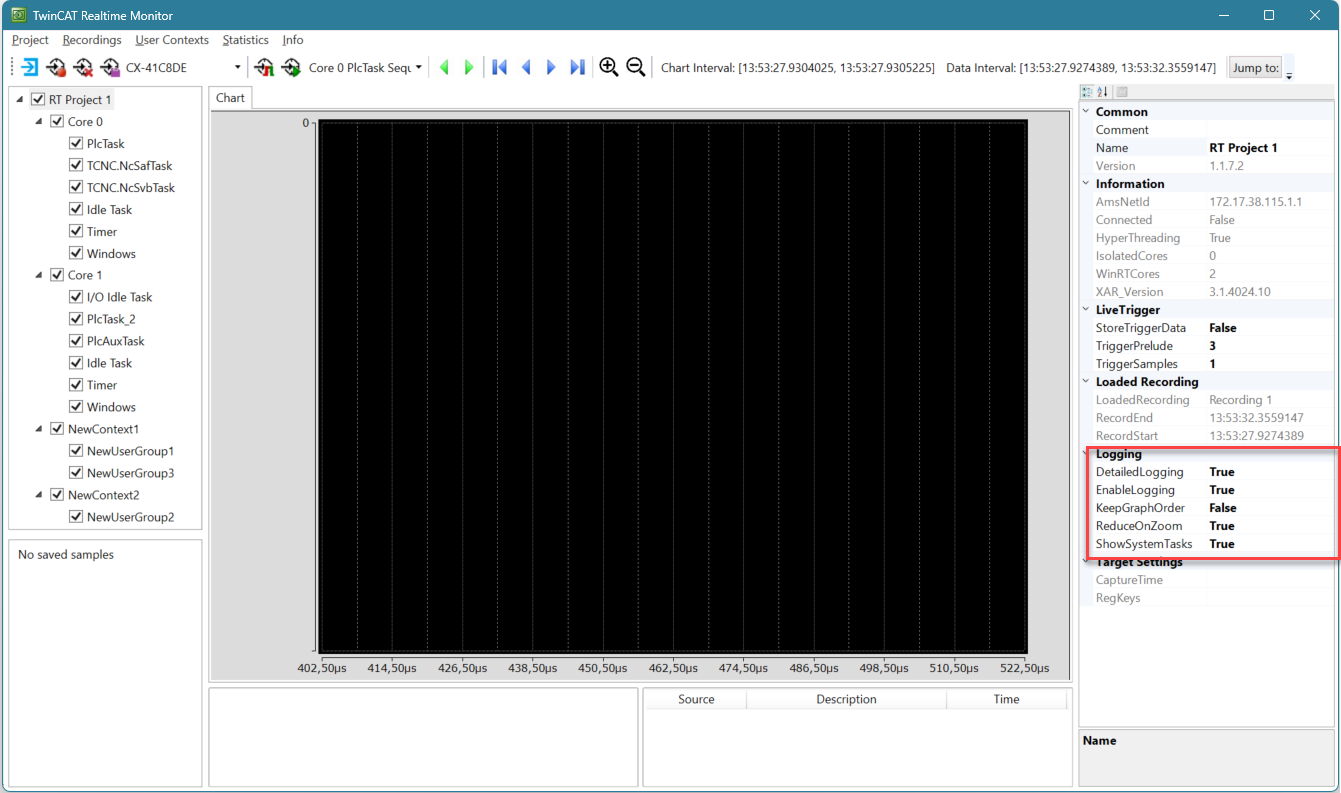1341x793 pixels.
Task: Toggle PlcTask_2 checkbox
Action: pyautogui.click(x=76, y=319)
